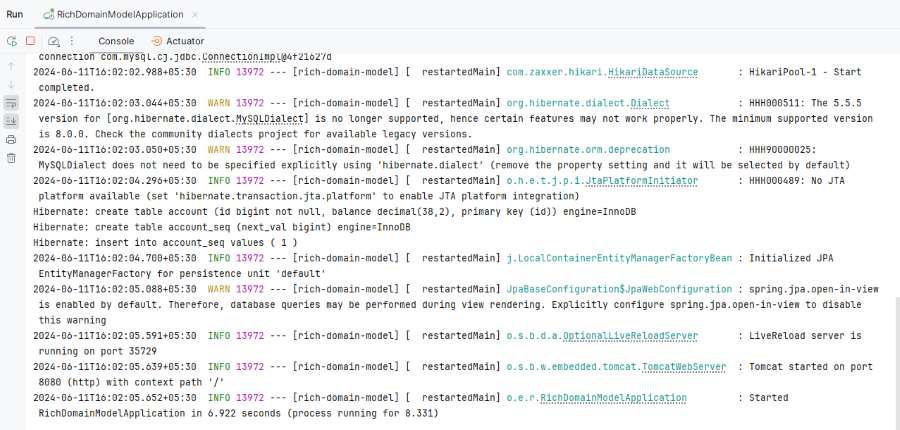The height and width of the screenshot is (430, 900).
Task: Click the 'running on port 35729' line
Action: 98,351
